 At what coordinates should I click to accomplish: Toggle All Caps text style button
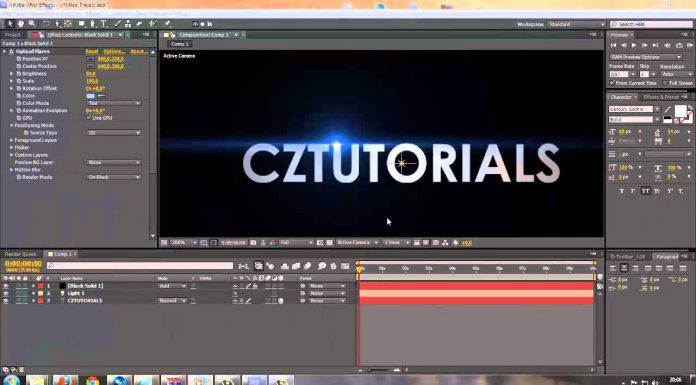coord(645,191)
